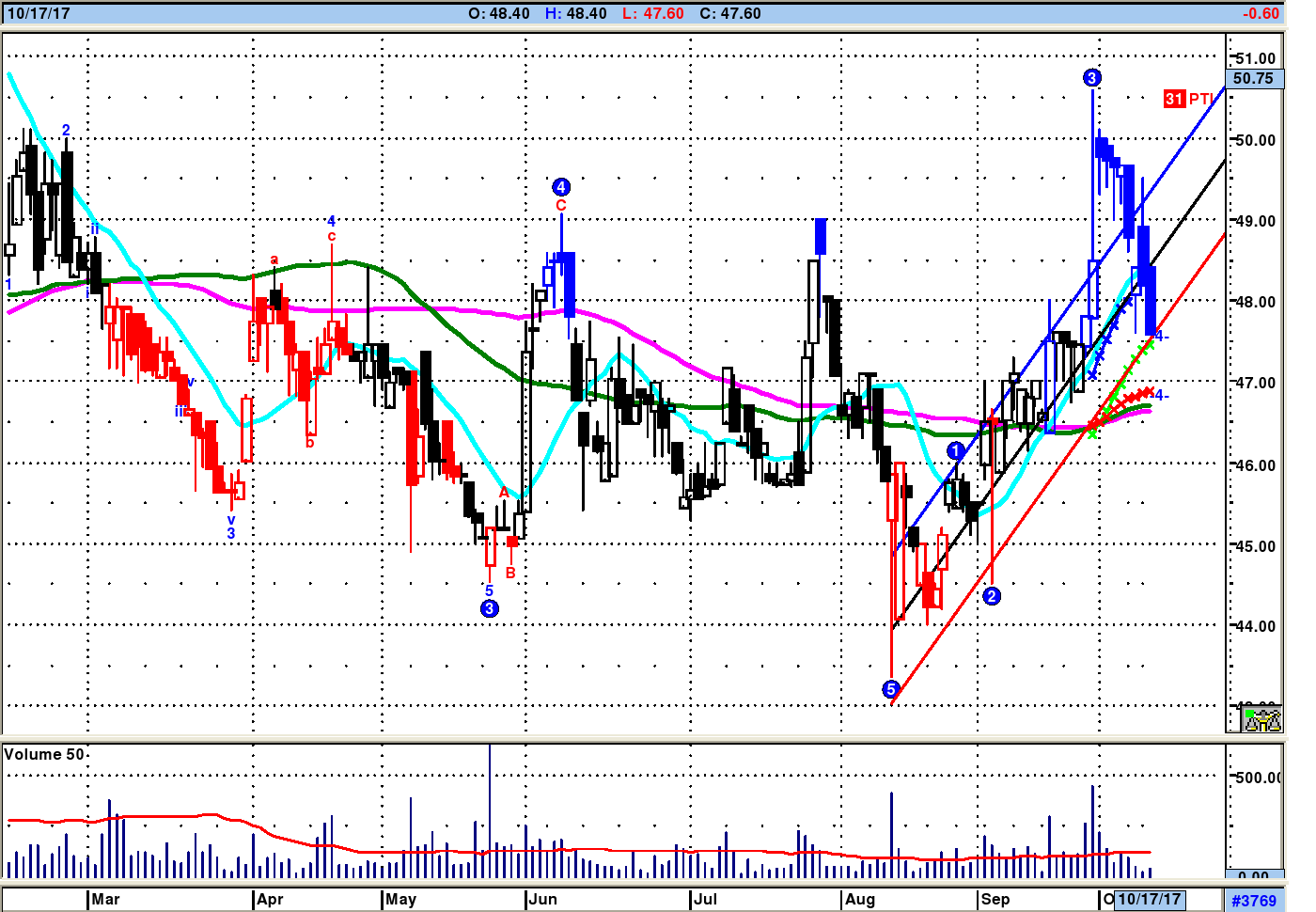Viewport: 1316px width, 912px height.
Task: Click the 10/17/17 date box on time axis
Action: coord(1149,899)
